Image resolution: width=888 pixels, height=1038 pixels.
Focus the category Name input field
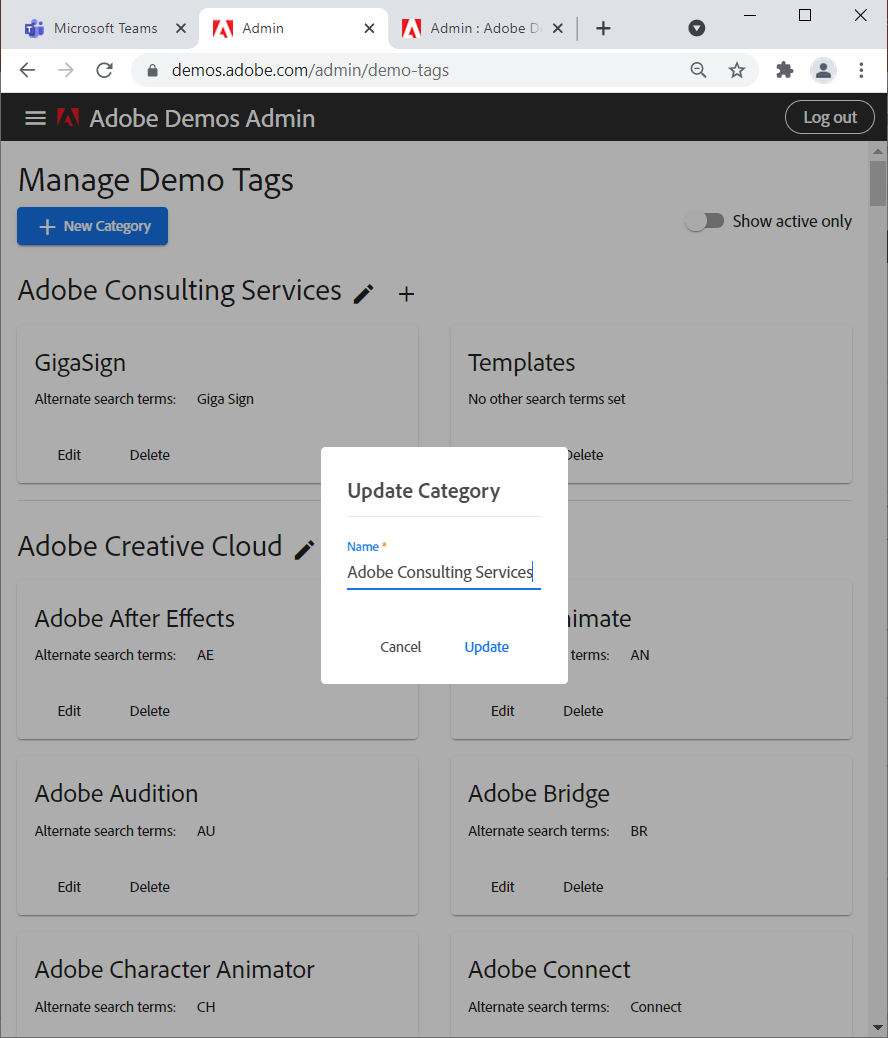444,572
